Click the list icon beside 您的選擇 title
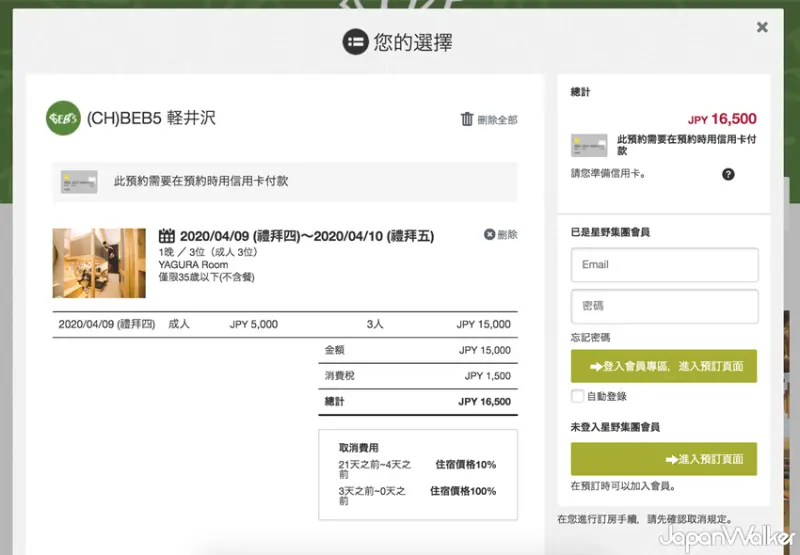 coord(355,42)
